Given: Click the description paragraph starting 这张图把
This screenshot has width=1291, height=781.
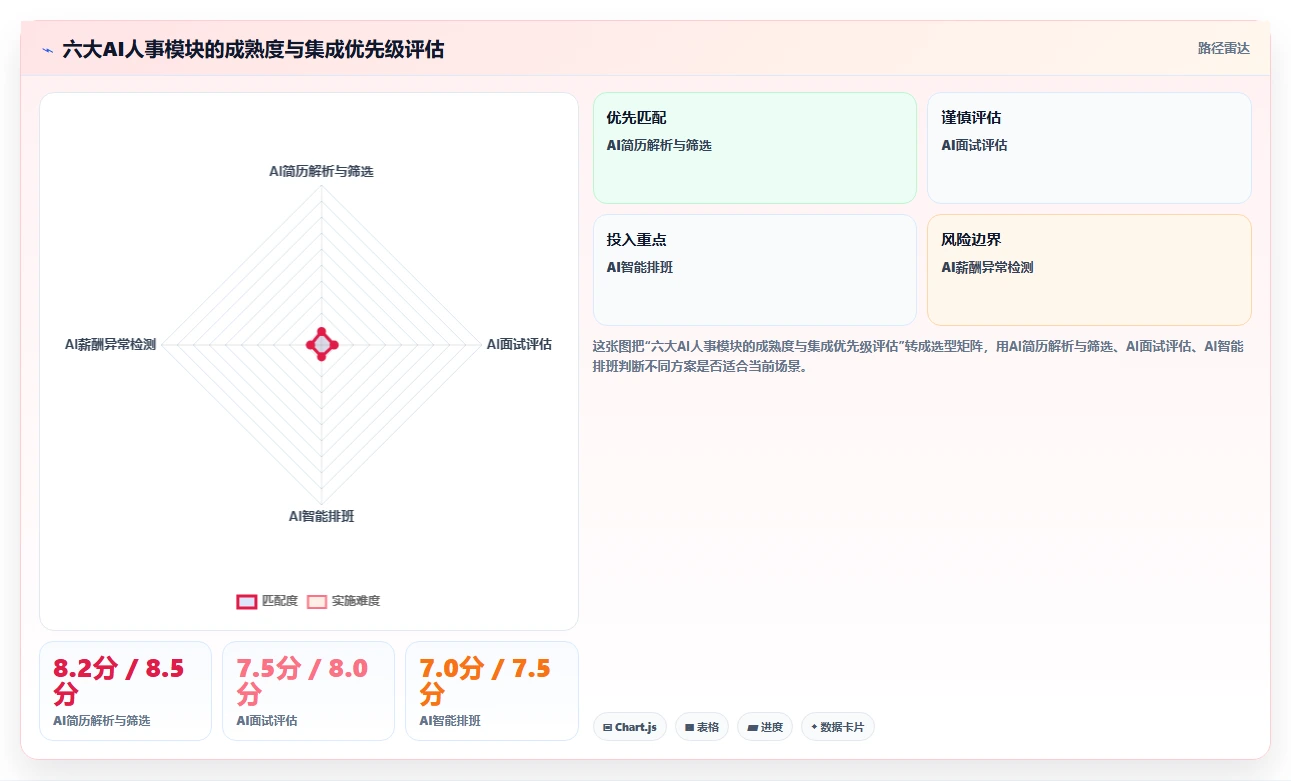Looking at the screenshot, I should click(x=918, y=356).
